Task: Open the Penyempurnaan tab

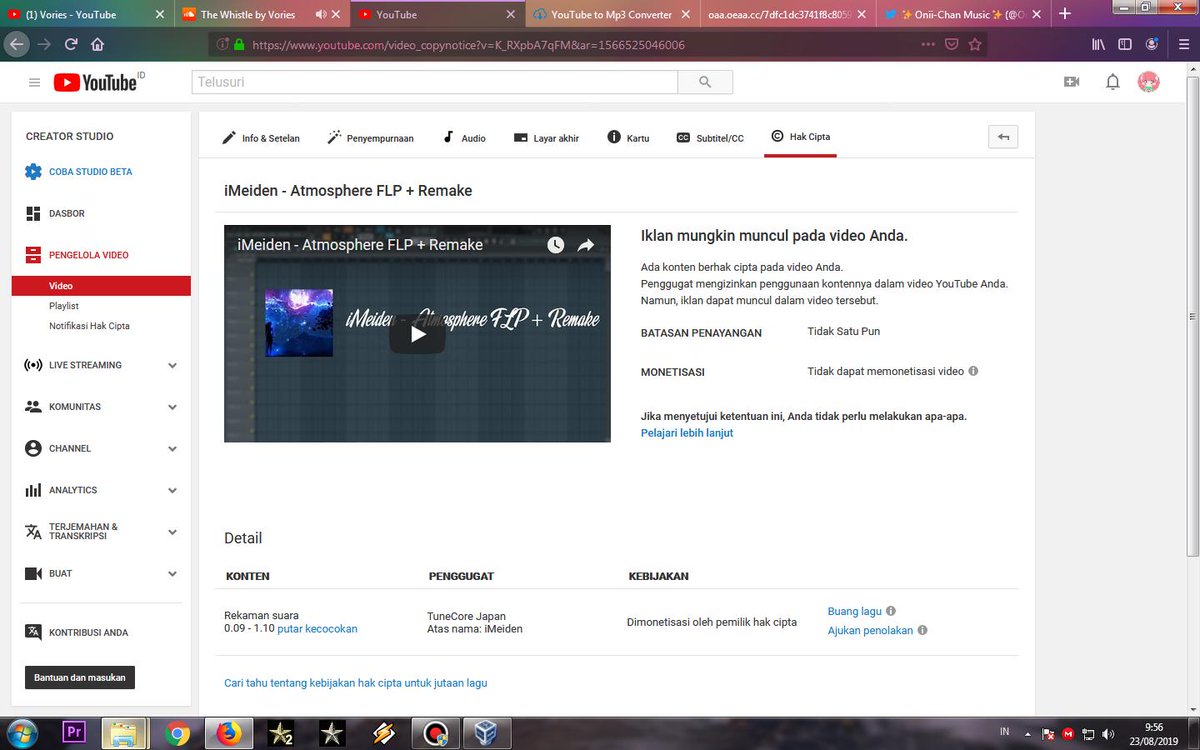Action: point(370,138)
